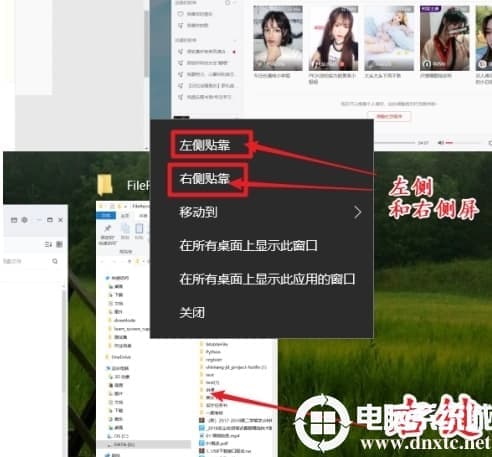492x457 pixels.
Task: Click the sort icon in left window toolbar
Action: (x=48, y=244)
